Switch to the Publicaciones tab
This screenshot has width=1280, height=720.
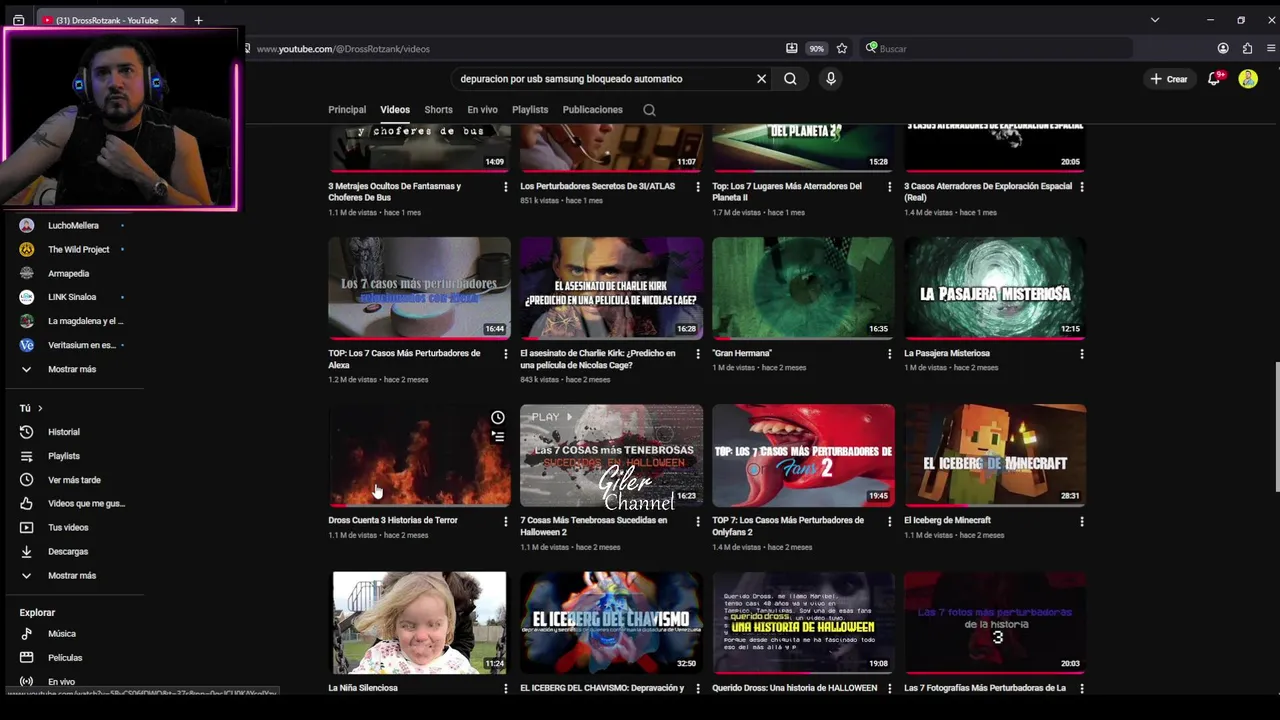pos(592,110)
